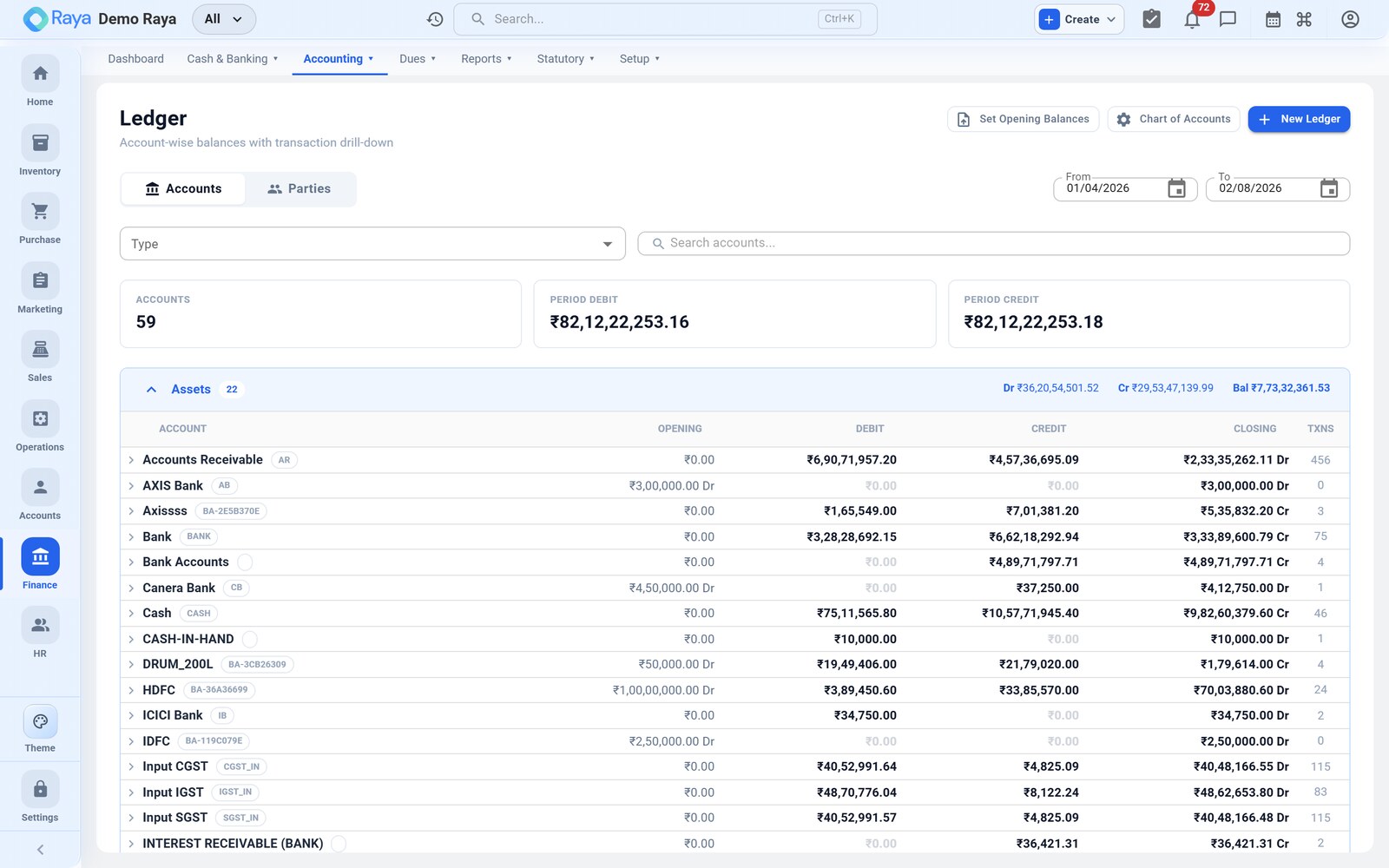Click Input IGST account name
Screen dimensions: 1389x868
click(x=173, y=792)
